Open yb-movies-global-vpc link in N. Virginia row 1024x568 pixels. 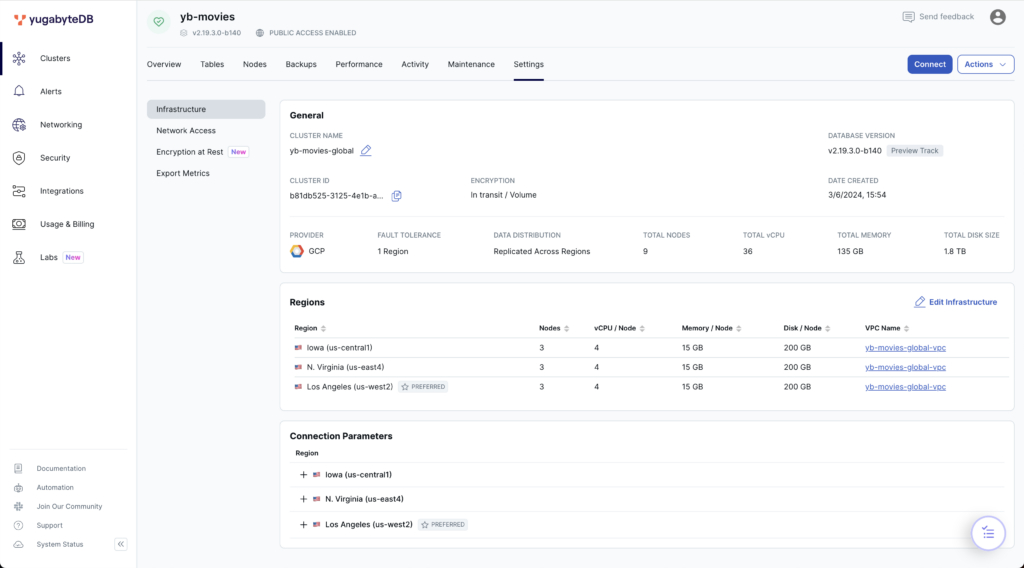tap(905, 368)
